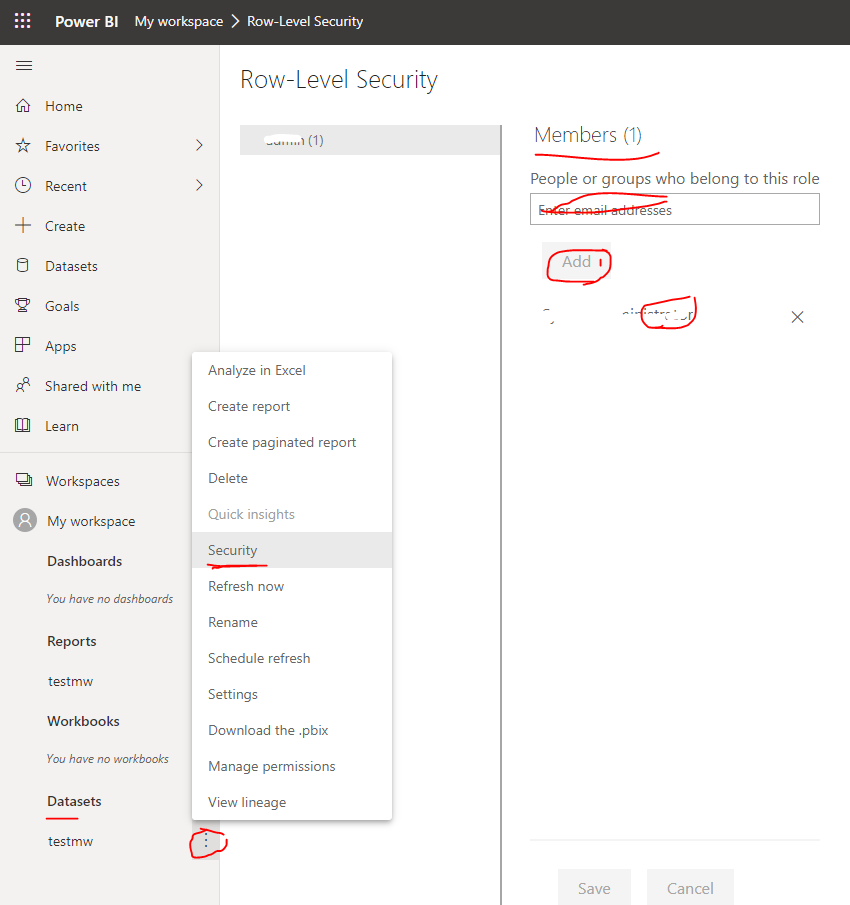Select Quick insights menu entry
Viewport: 850px width, 905px height.
click(292, 514)
